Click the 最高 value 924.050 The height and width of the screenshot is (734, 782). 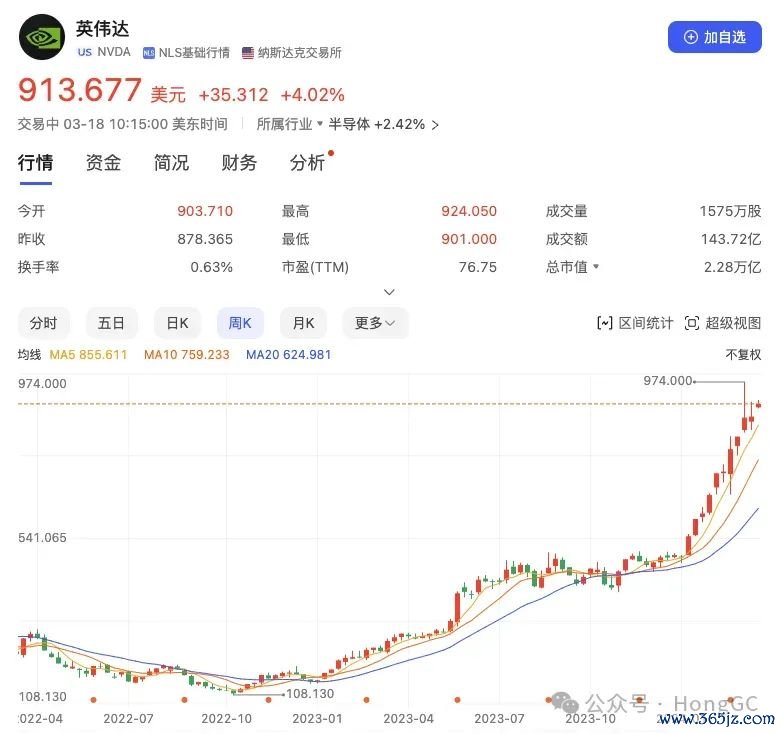(x=469, y=211)
